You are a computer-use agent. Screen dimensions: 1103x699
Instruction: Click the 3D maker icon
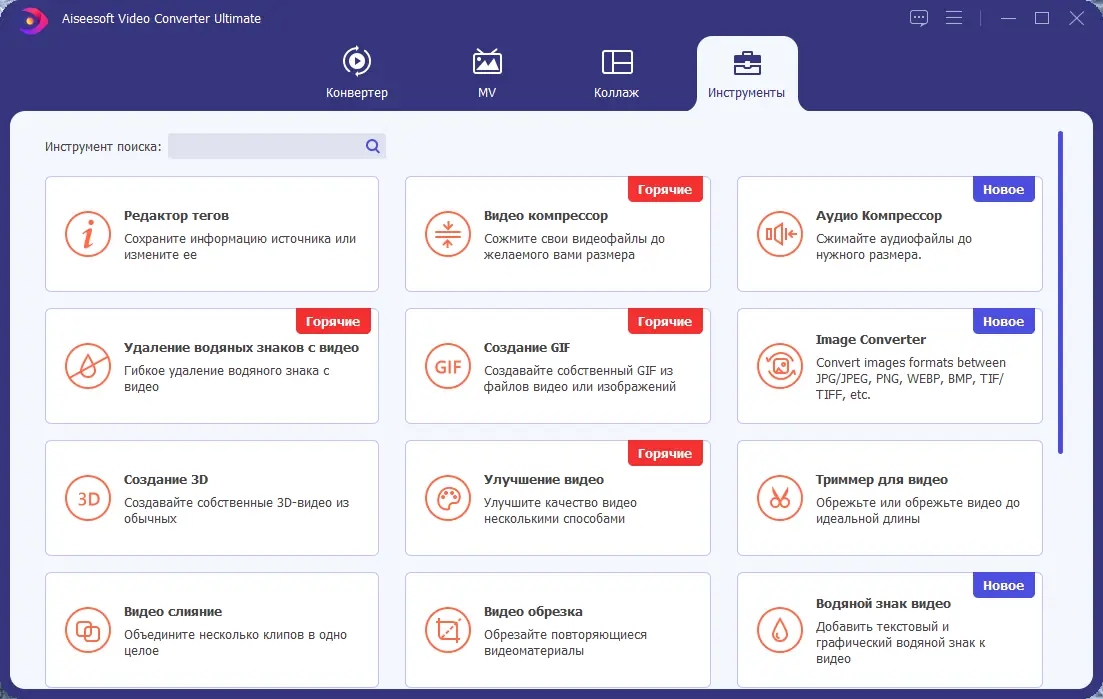point(88,498)
